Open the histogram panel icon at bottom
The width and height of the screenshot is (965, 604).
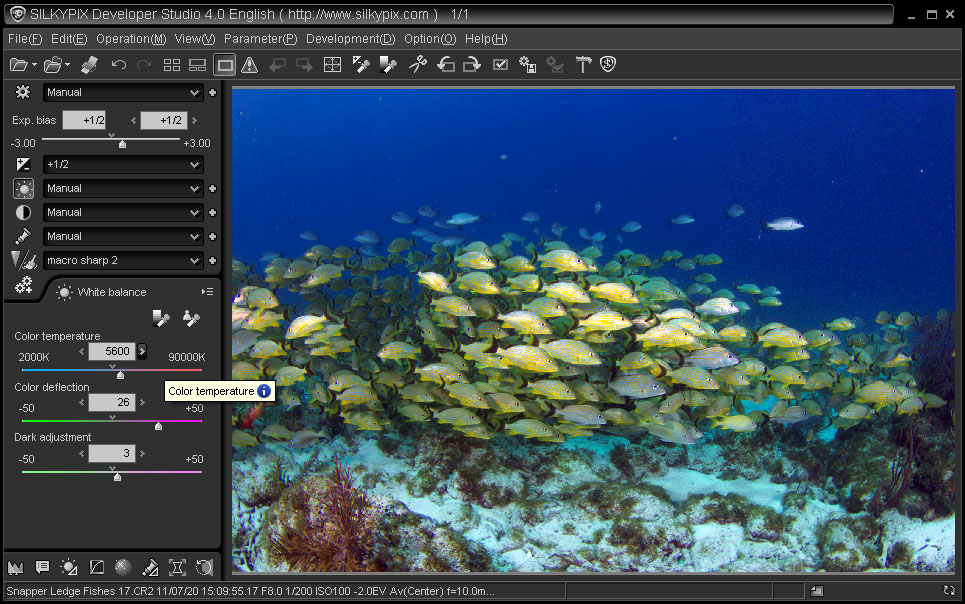click(15, 567)
